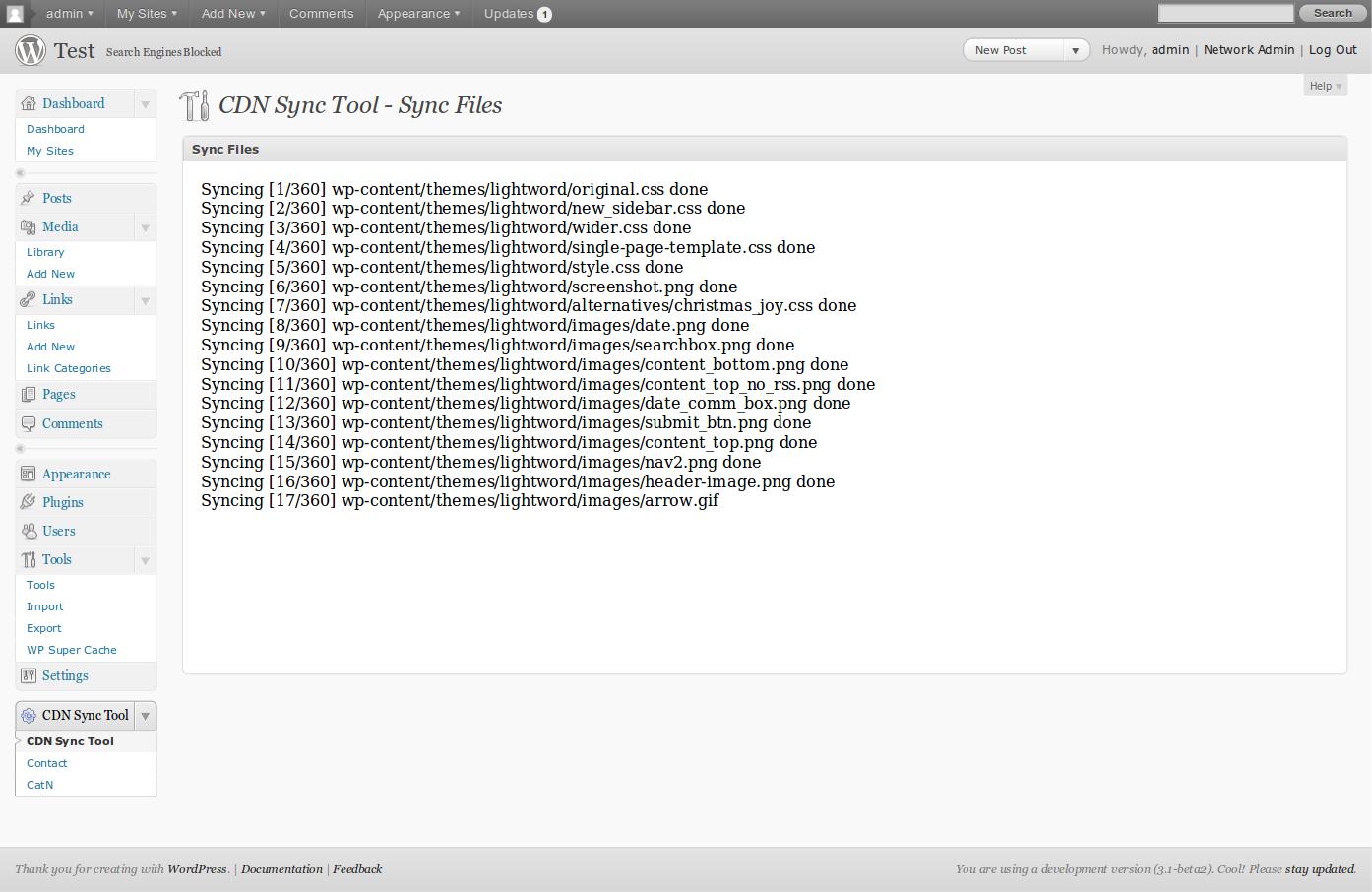
Task: Collapse the CDN Sync Tool menu arrow
Action: [145, 716]
